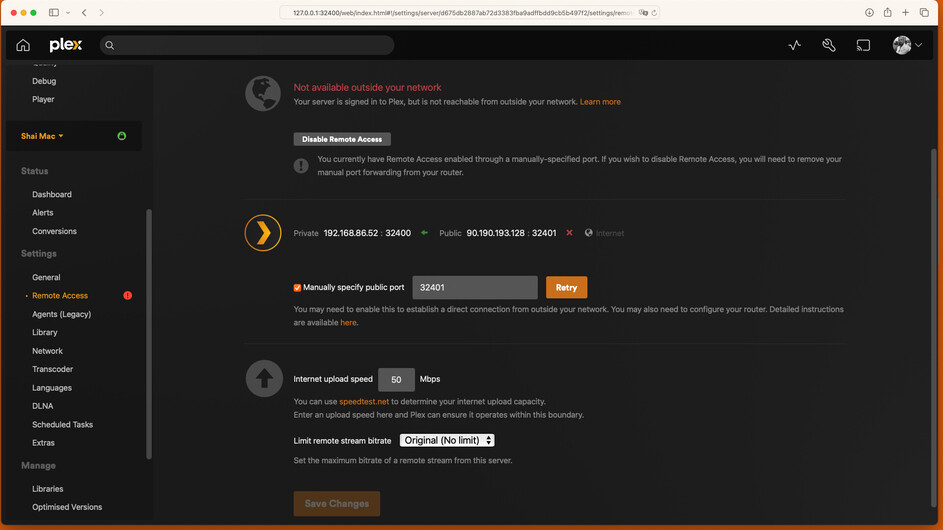Open the 'here' instructions link

pyautogui.click(x=348, y=322)
